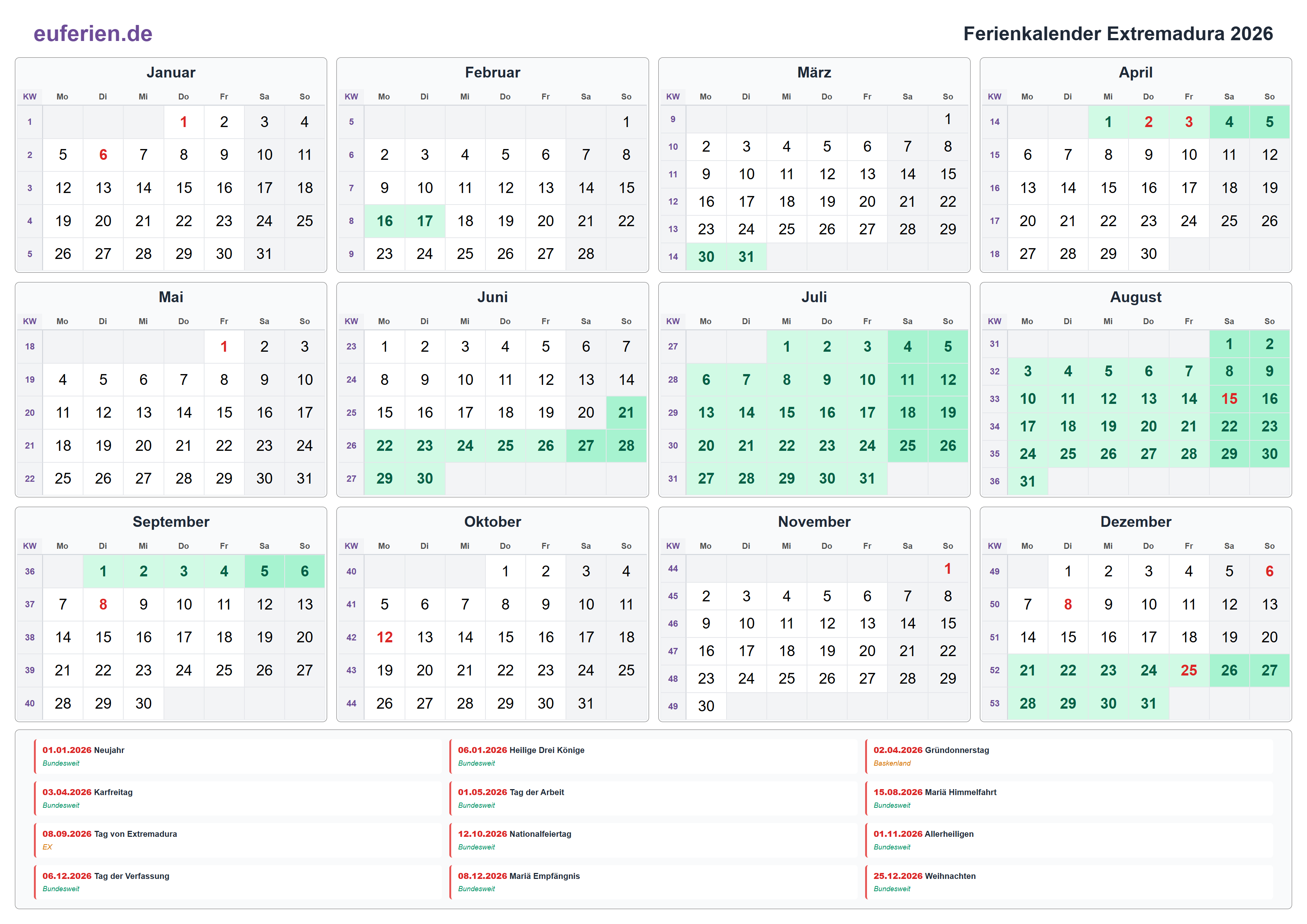Open the 02.04.2026 Gründonnerstag entry
Screen dimensions: 1307x924
(x=1069, y=757)
